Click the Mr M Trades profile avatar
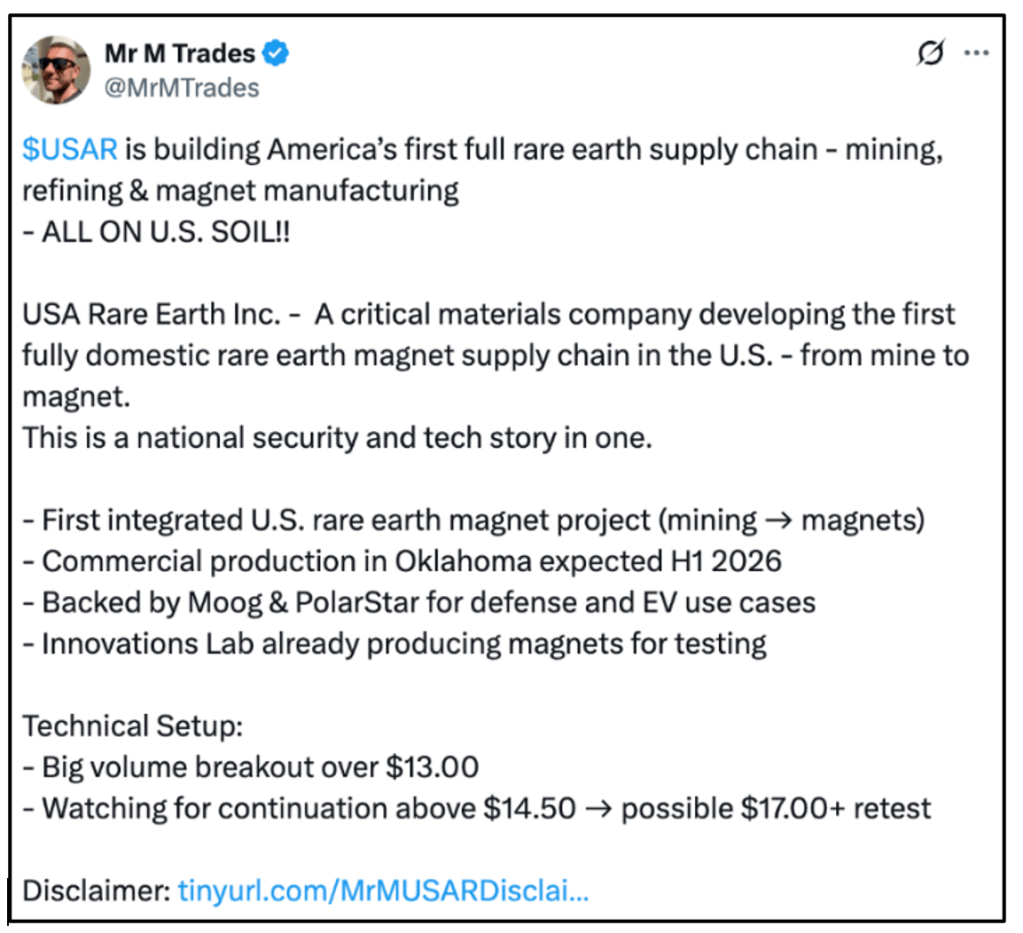 point(56,70)
